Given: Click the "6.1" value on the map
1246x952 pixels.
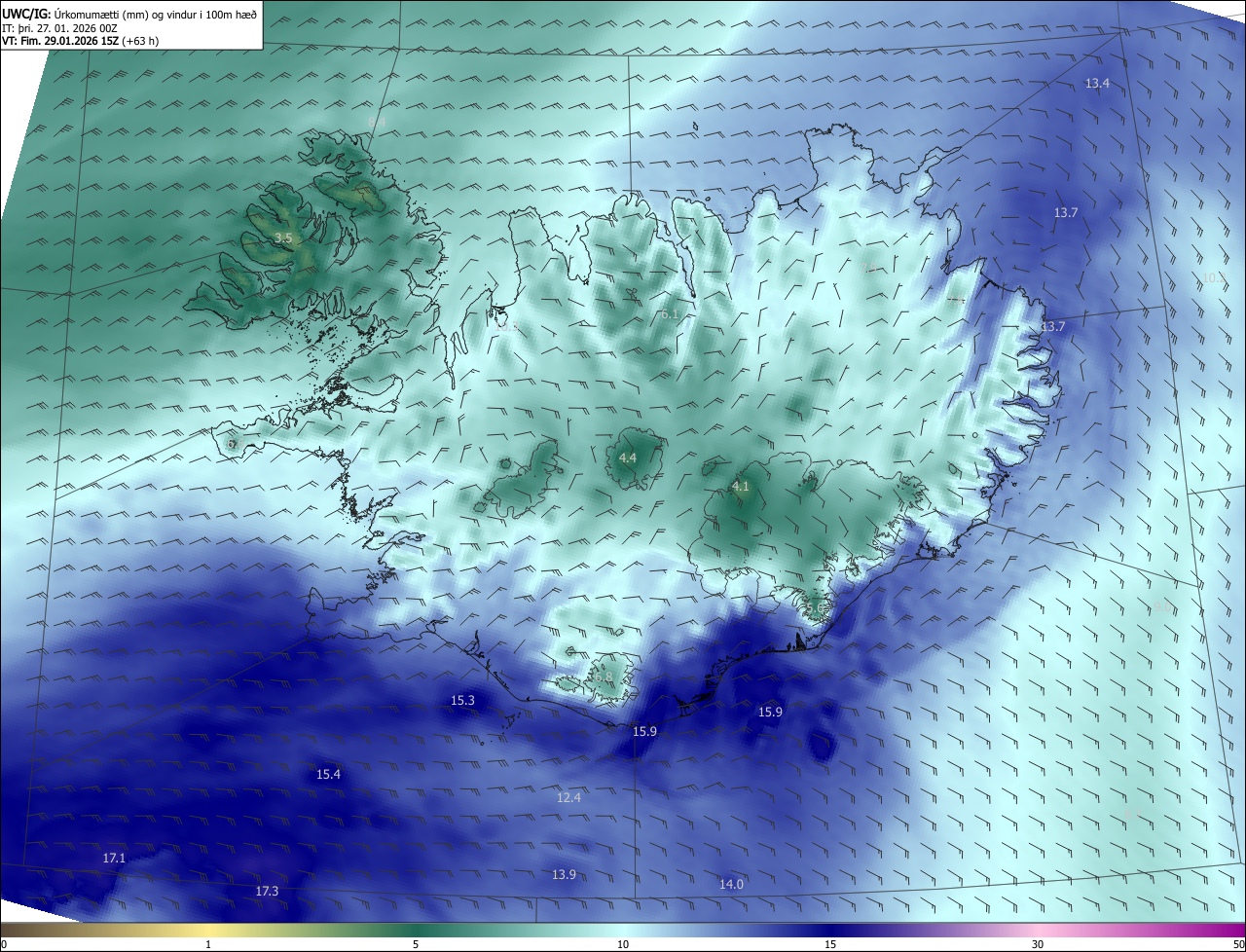Looking at the screenshot, I should pyautogui.click(x=669, y=314).
